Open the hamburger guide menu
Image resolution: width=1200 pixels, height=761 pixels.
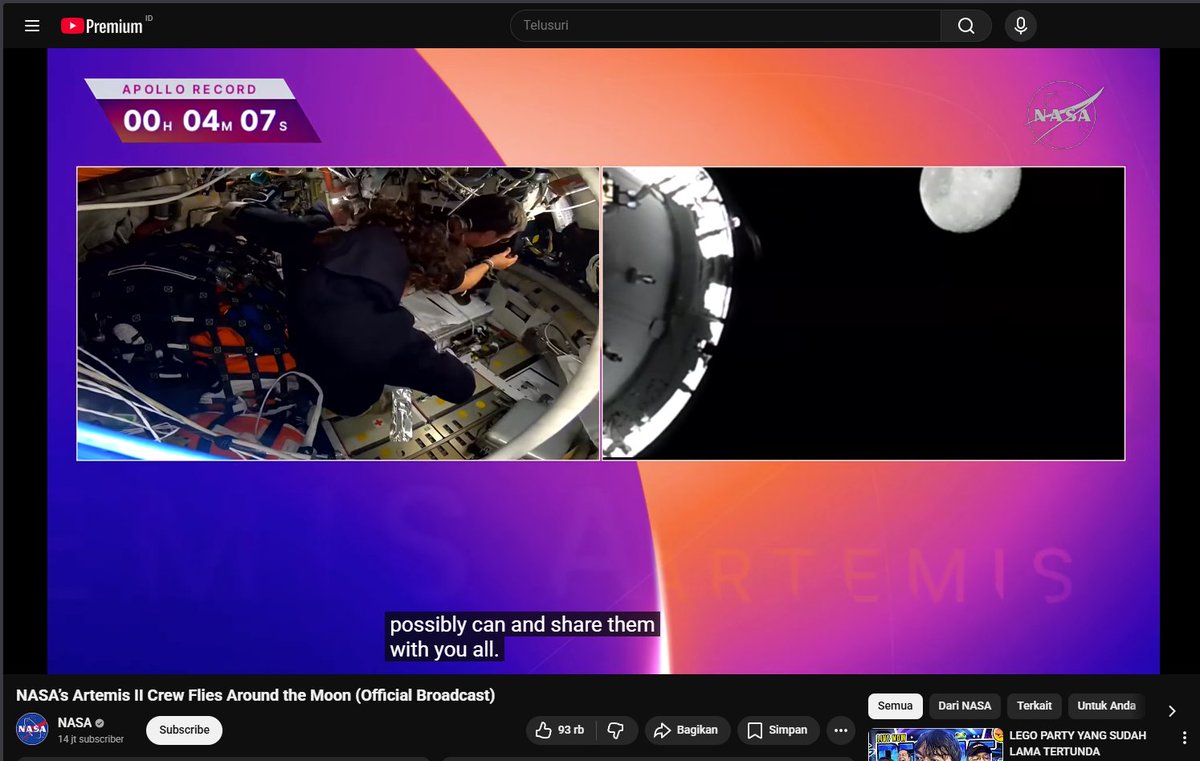click(x=32, y=26)
